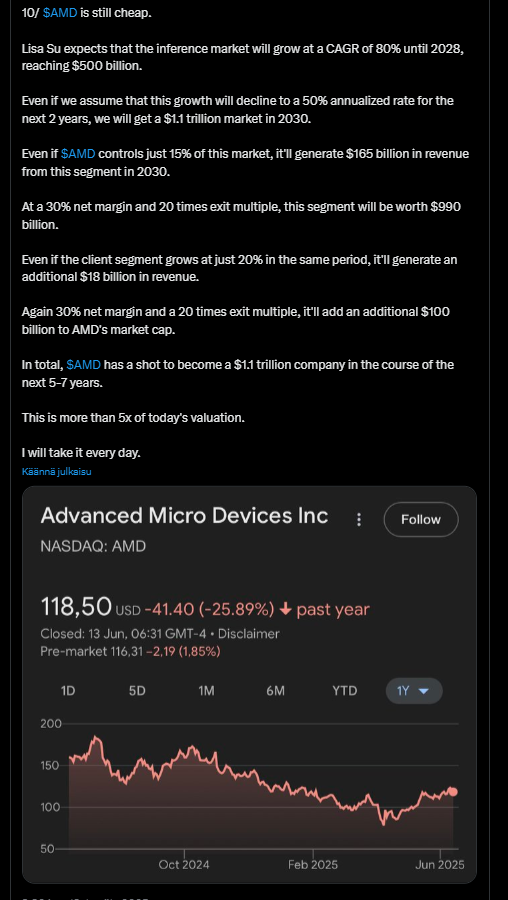Open $AMD cashtag in first line
This screenshot has width=508, height=900.
[x=60, y=13]
